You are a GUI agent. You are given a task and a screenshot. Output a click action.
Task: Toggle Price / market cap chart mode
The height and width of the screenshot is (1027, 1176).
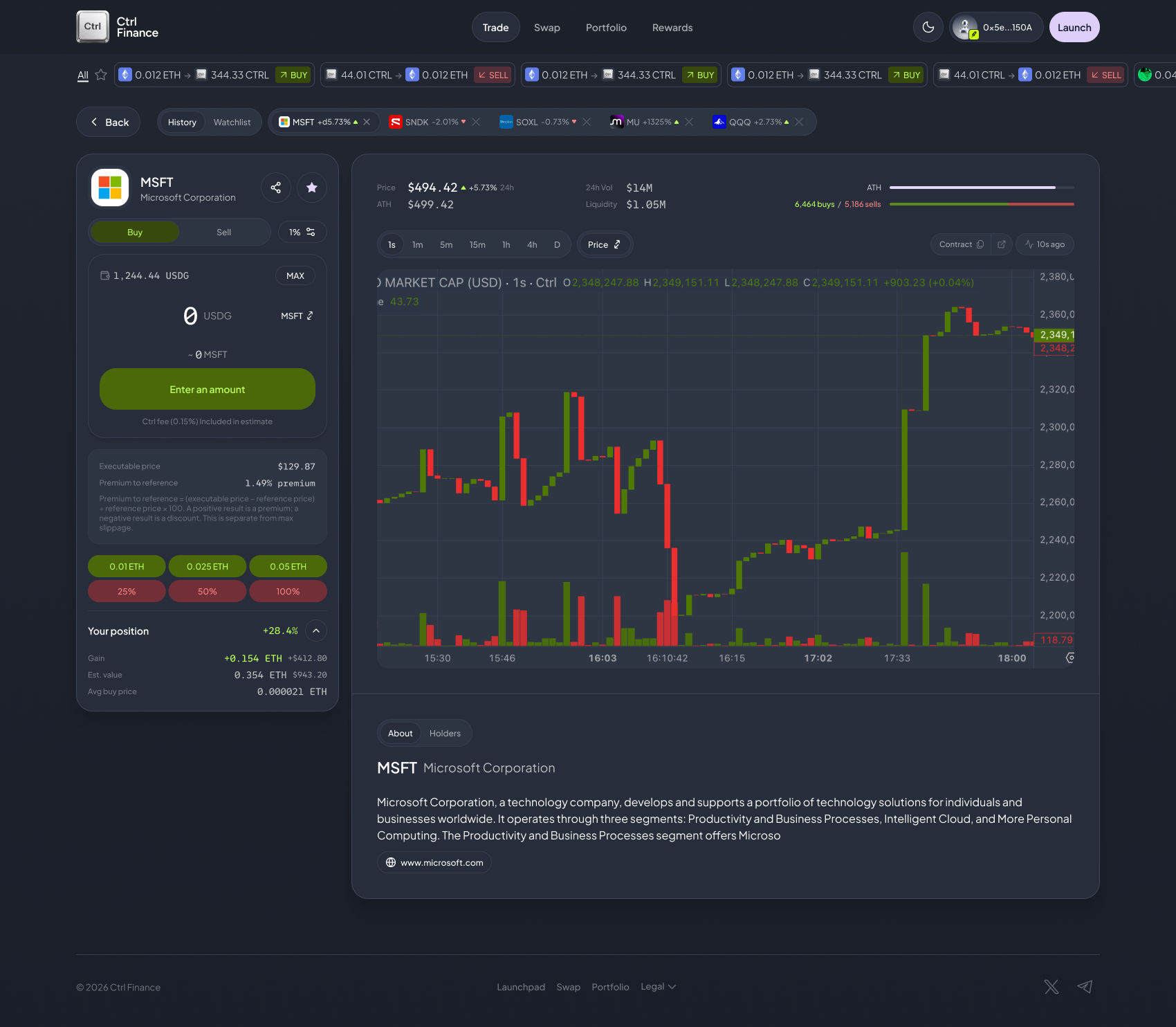[x=605, y=244]
